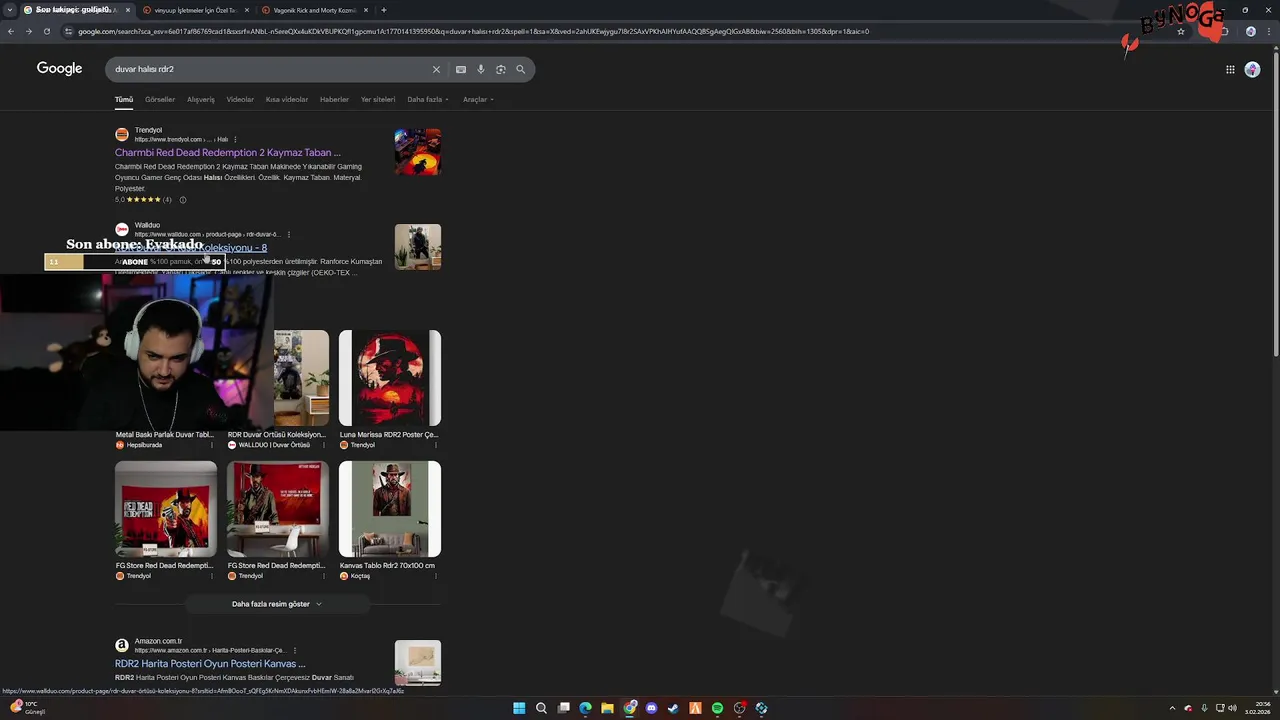Open the taskbar clock and date

click(x=1257, y=708)
